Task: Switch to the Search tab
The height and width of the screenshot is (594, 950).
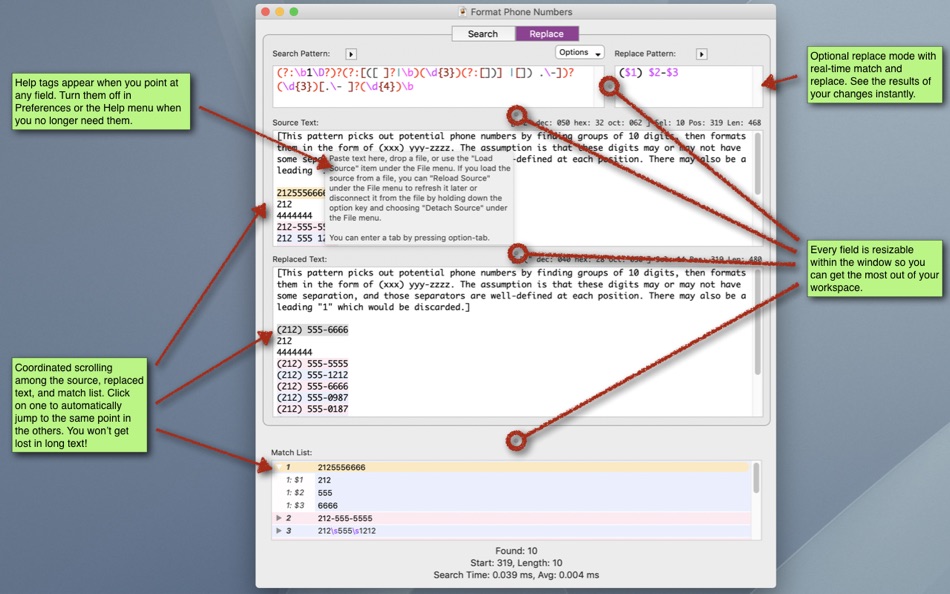Action: pos(483,34)
